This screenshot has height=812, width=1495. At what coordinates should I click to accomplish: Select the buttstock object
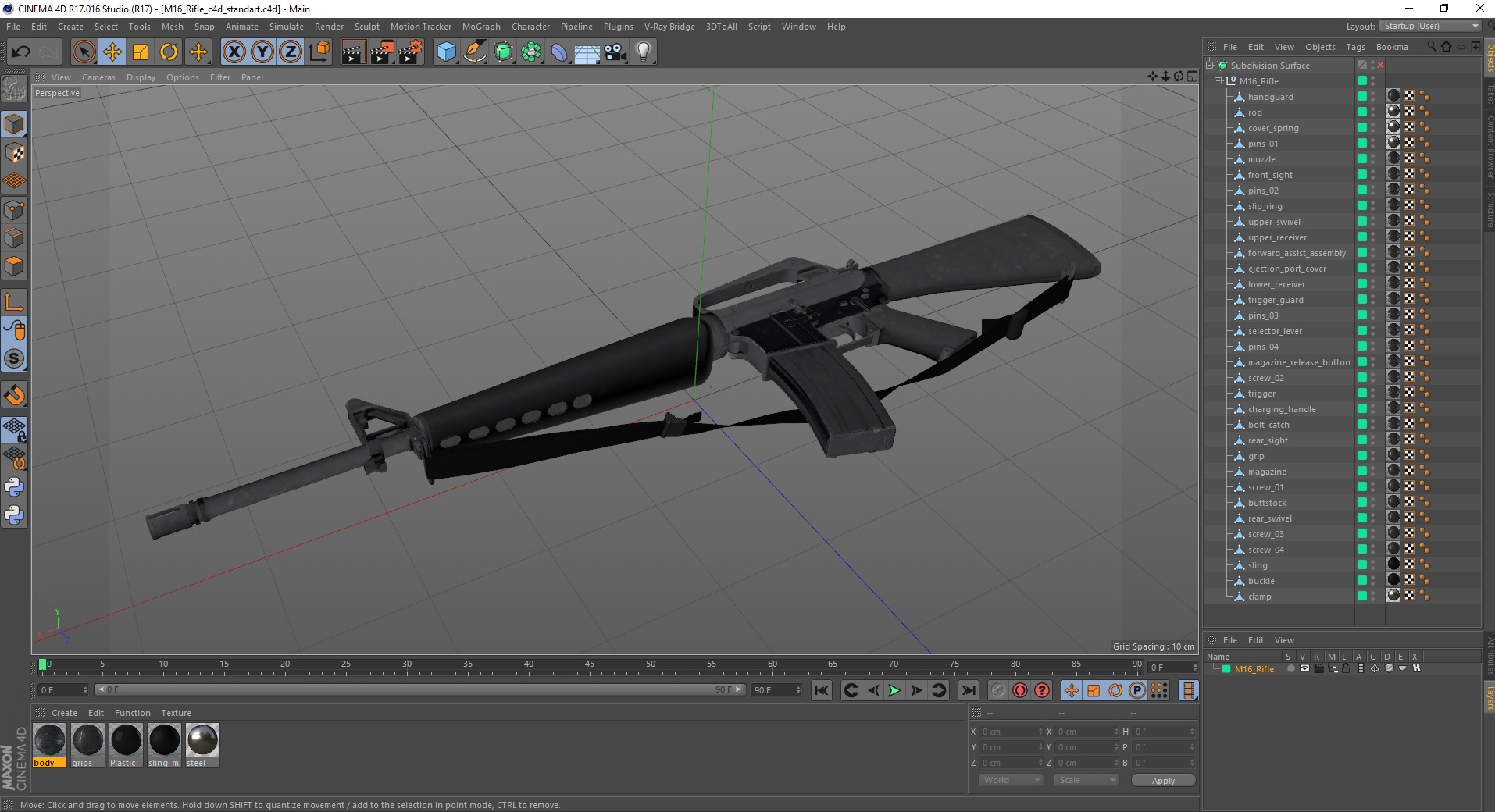(1267, 503)
